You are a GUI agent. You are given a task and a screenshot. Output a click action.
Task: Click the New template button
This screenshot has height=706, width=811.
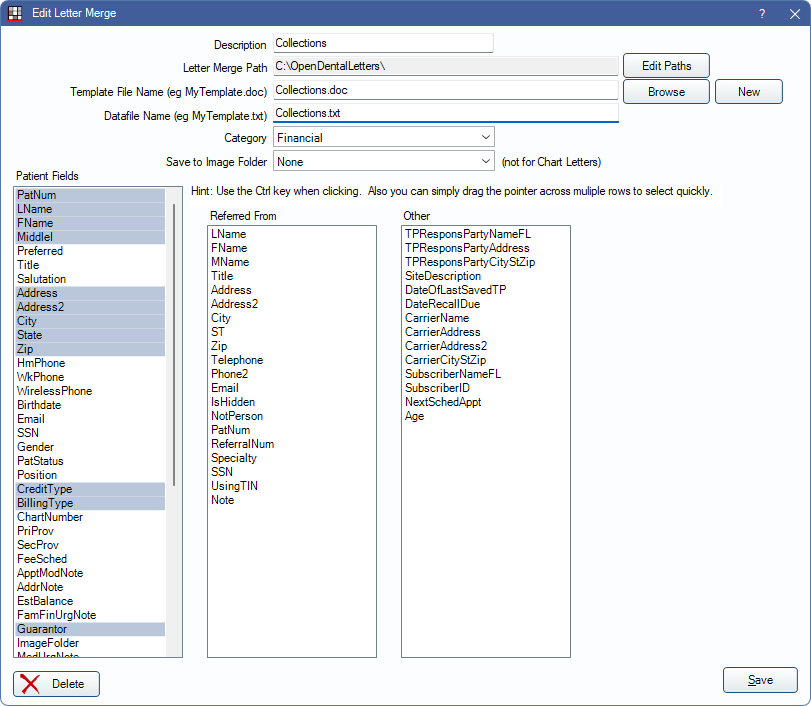pyautogui.click(x=748, y=91)
